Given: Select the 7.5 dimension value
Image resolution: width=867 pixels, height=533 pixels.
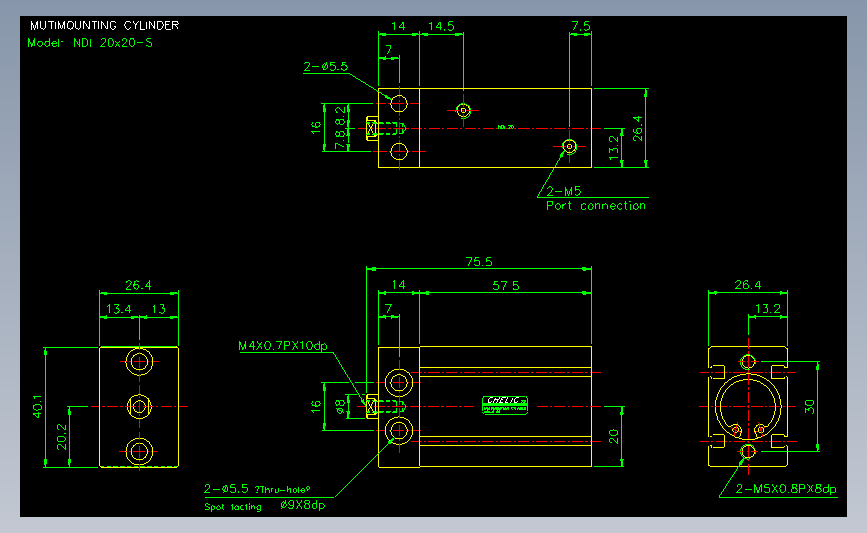Looking at the screenshot, I should [581, 26].
